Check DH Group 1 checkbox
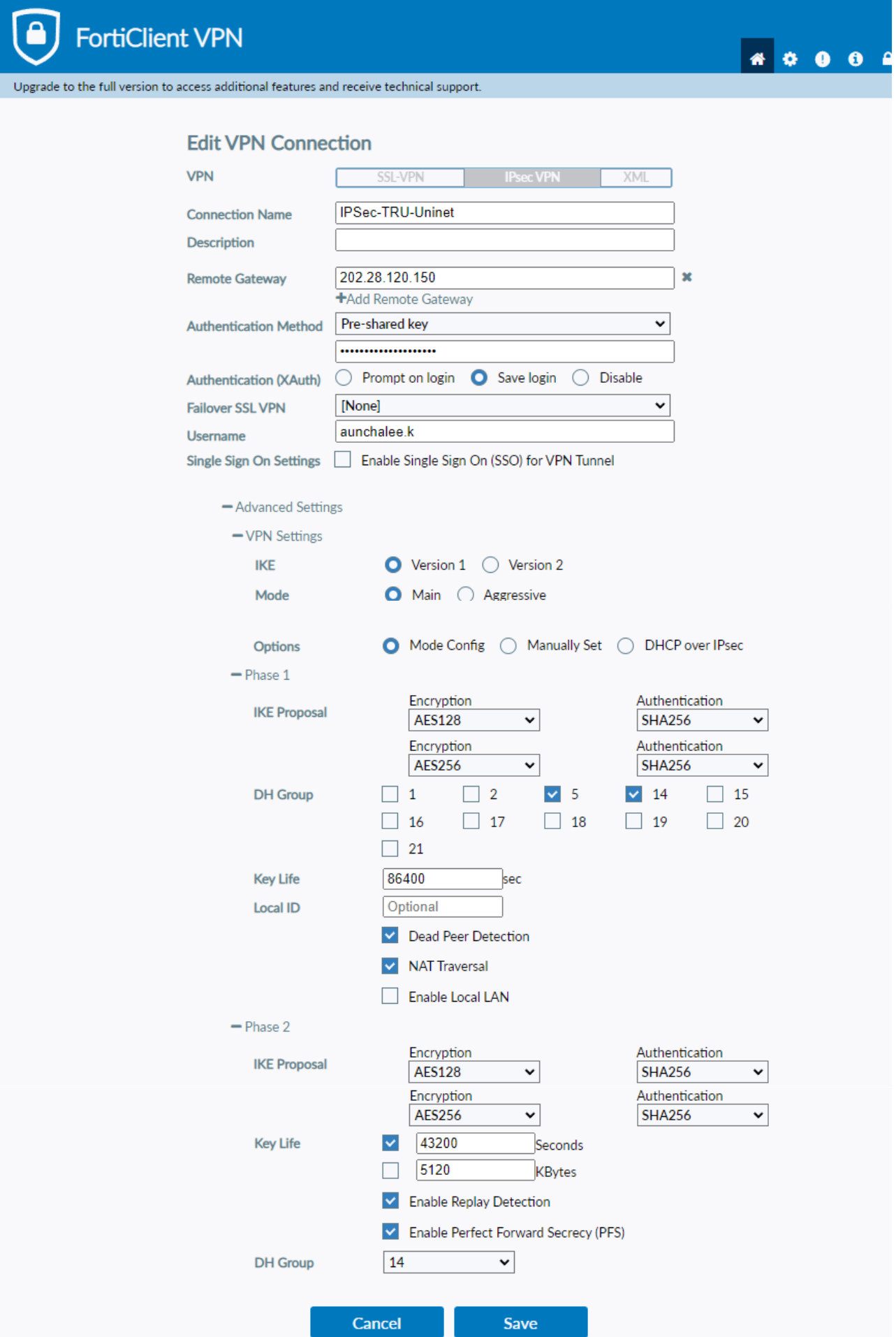Screen dimensions: 896x1337 click(x=390, y=794)
